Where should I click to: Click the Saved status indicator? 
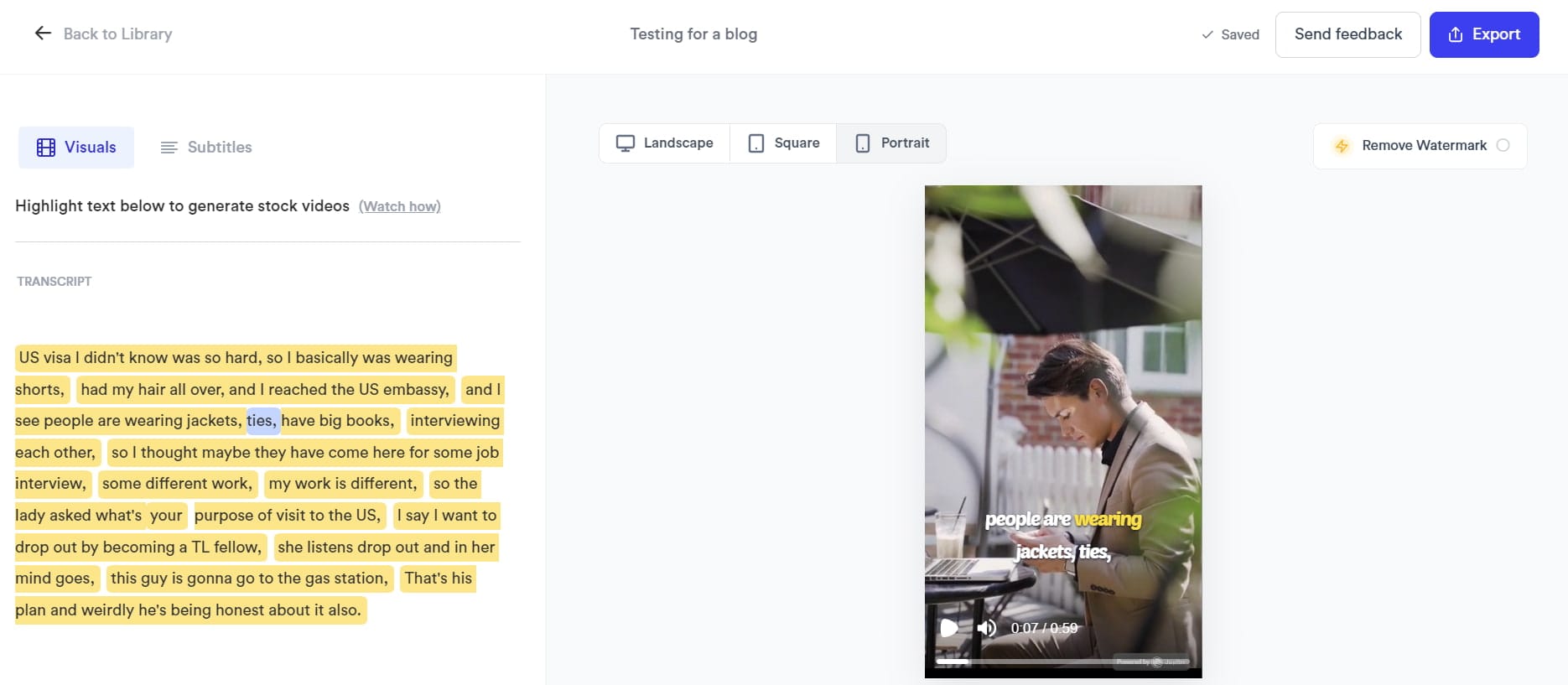pos(1230,34)
